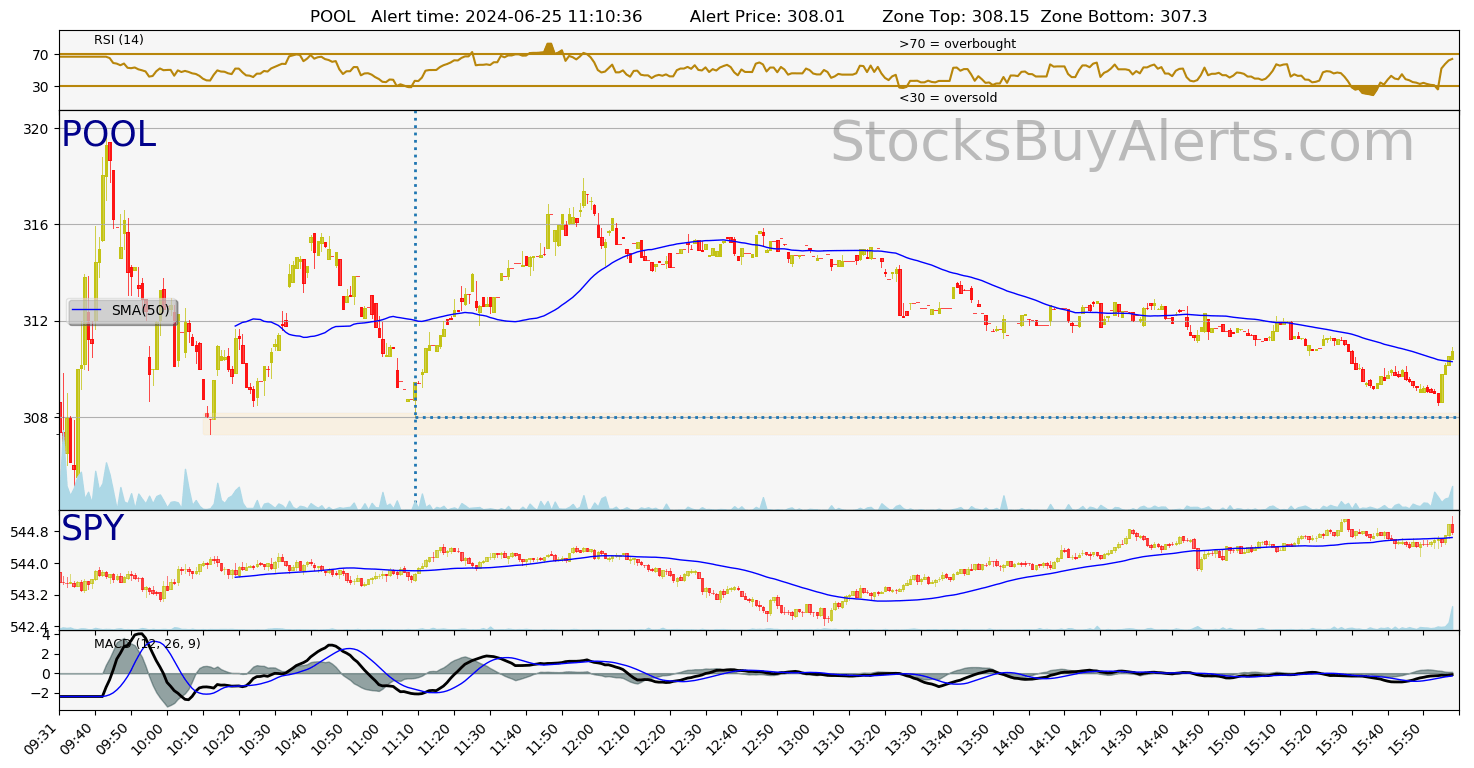Click the '<30 = oversold' annotation

(947, 98)
